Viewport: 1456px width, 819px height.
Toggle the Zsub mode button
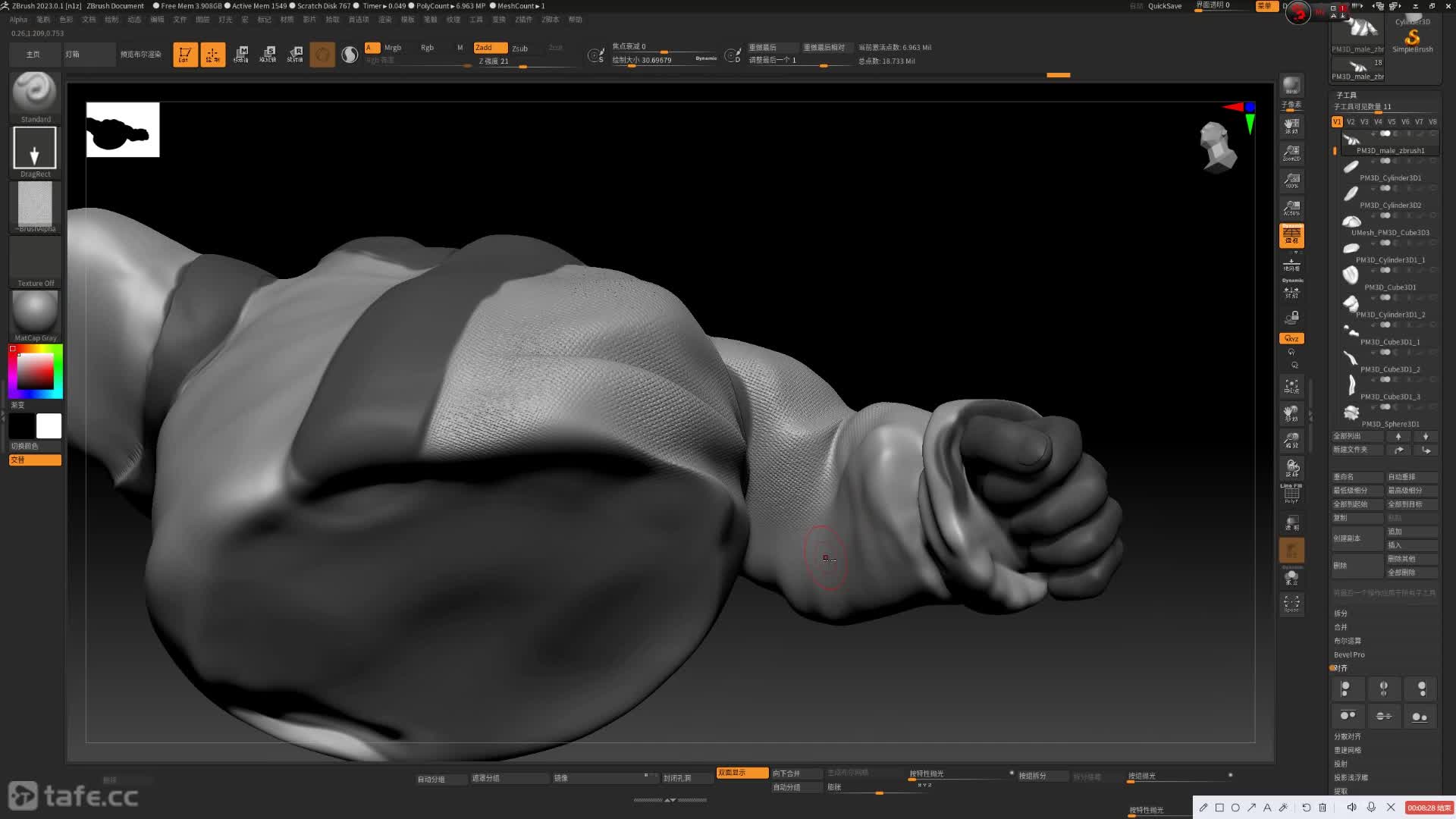pos(520,48)
